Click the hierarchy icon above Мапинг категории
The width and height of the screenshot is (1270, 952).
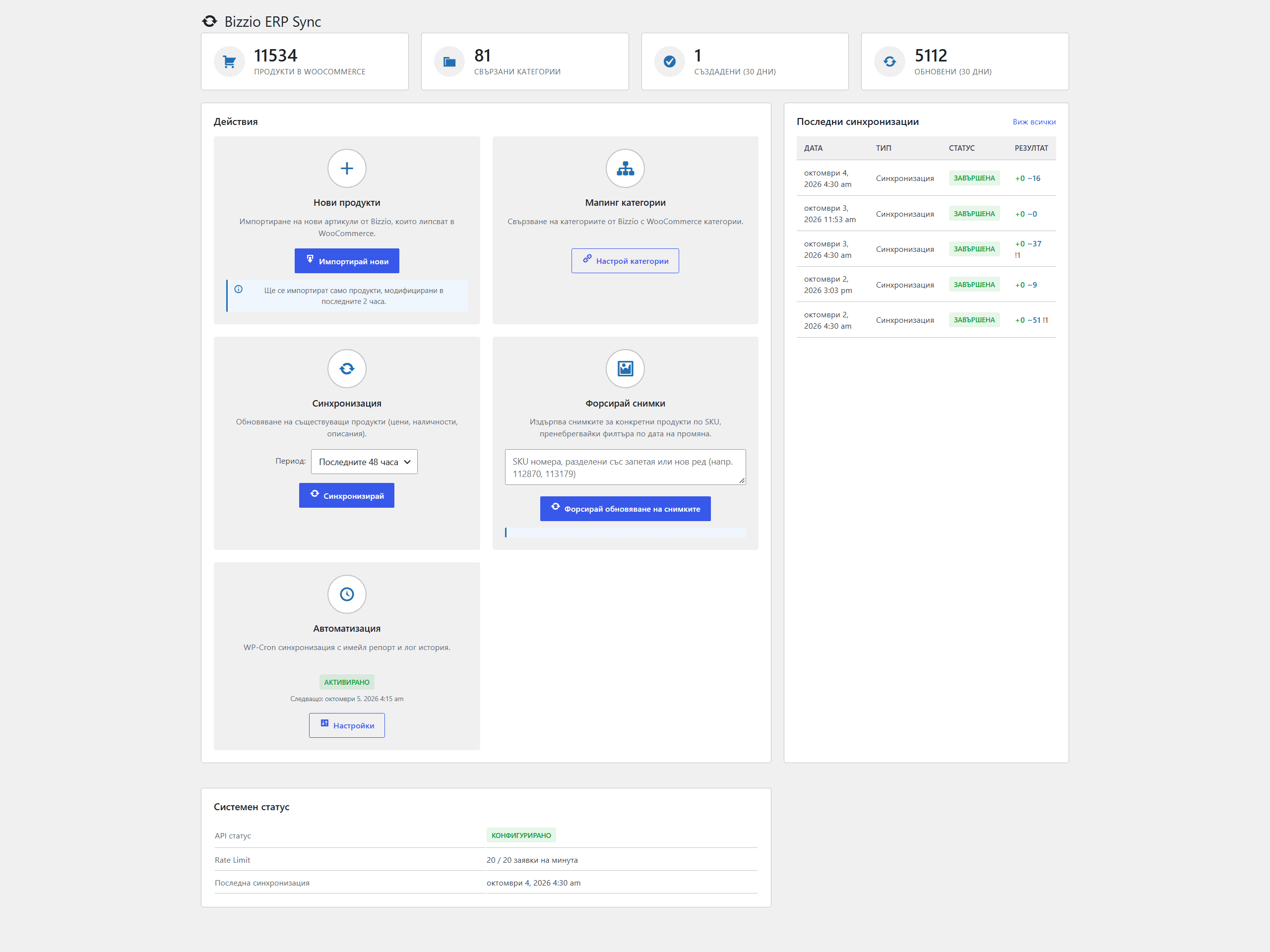click(x=625, y=168)
